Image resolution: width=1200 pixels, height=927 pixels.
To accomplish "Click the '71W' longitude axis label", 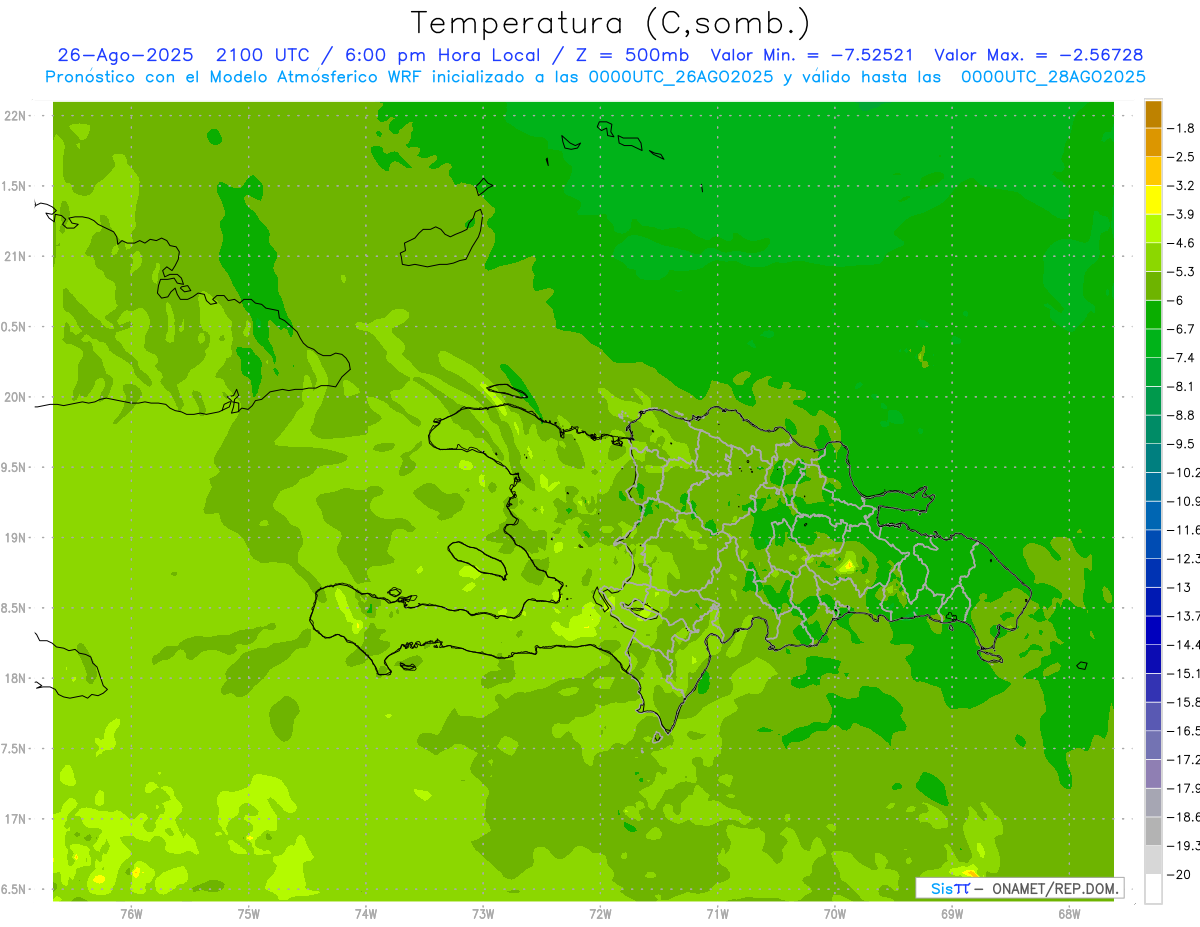I will point(717,914).
